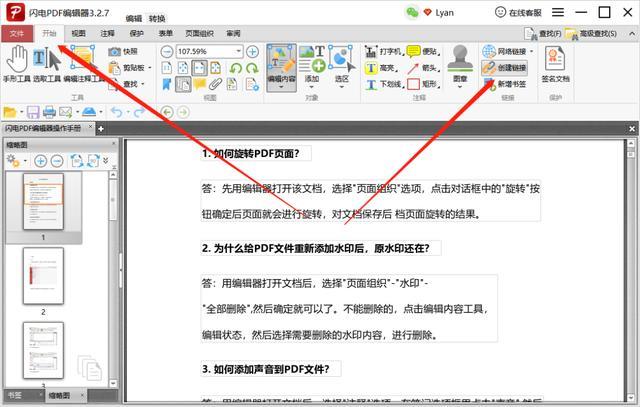Image resolution: width=640 pixels, height=407 pixels.
Task: Click the open folder icon in quick toolbar
Action: (10, 112)
